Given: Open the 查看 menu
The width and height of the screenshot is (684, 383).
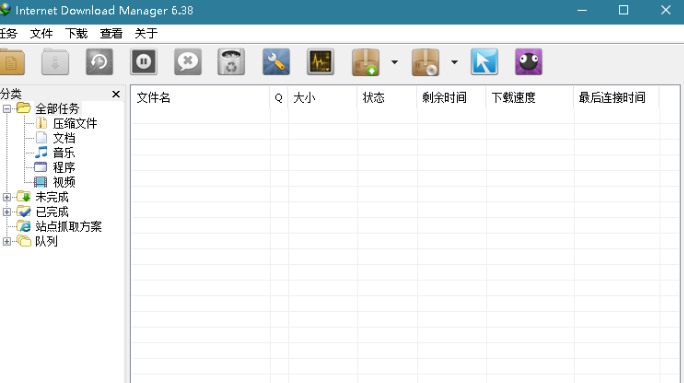Looking at the screenshot, I should click(x=111, y=34).
